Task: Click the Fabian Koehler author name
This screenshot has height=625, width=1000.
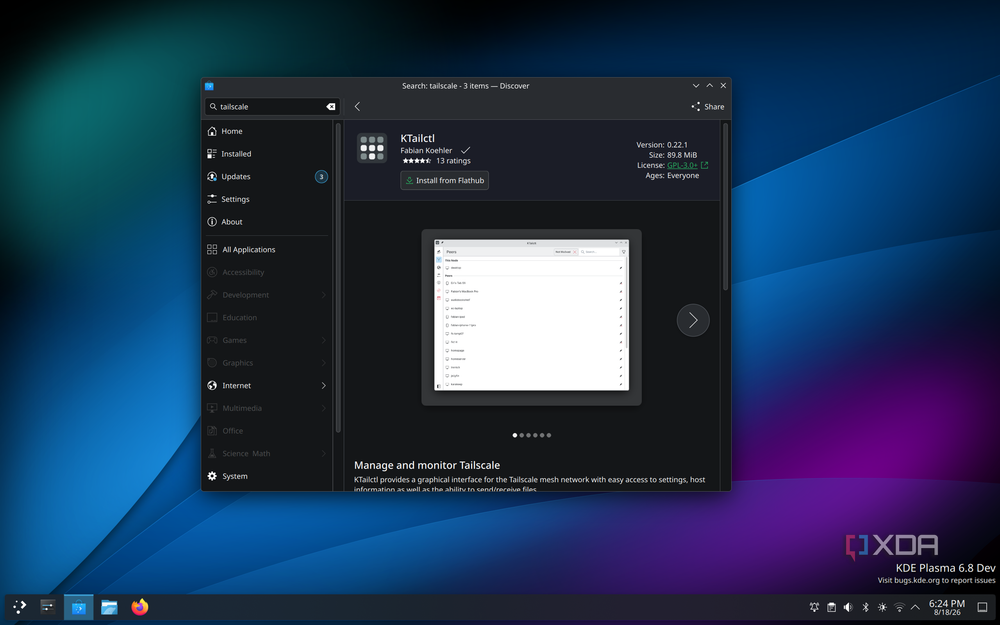Action: coord(426,151)
